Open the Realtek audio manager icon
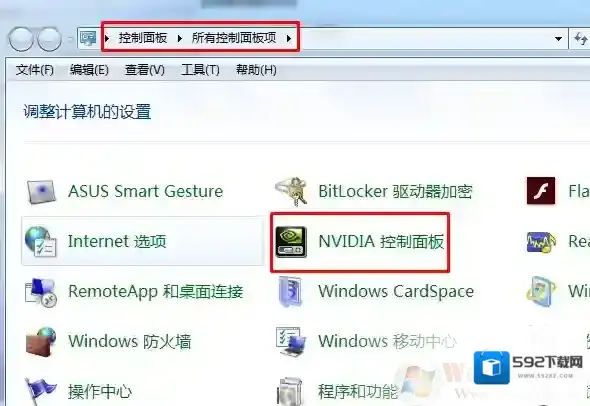The height and width of the screenshot is (406, 590). (x=541, y=242)
